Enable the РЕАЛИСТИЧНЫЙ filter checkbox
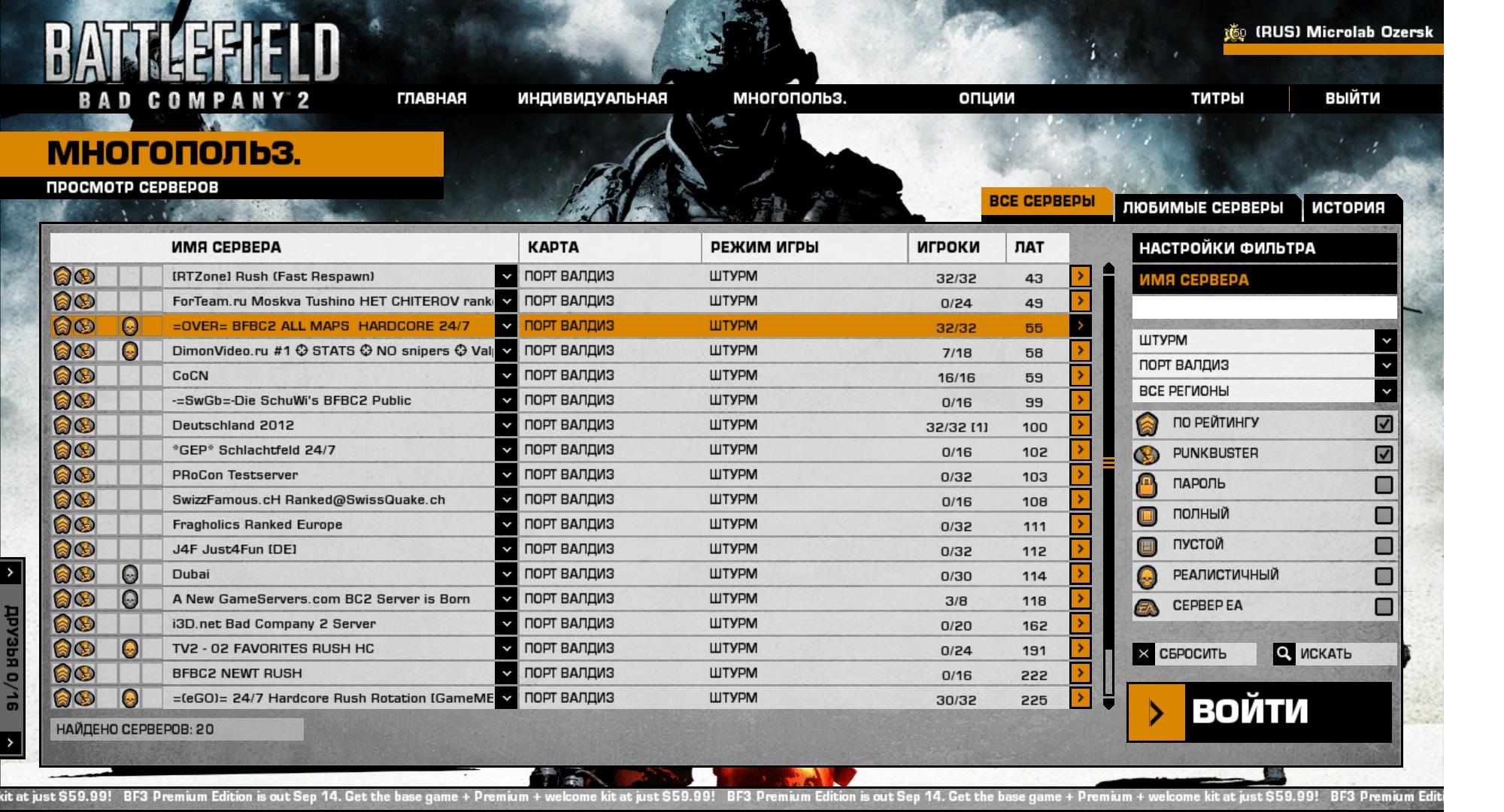1504x812 pixels. point(1384,576)
